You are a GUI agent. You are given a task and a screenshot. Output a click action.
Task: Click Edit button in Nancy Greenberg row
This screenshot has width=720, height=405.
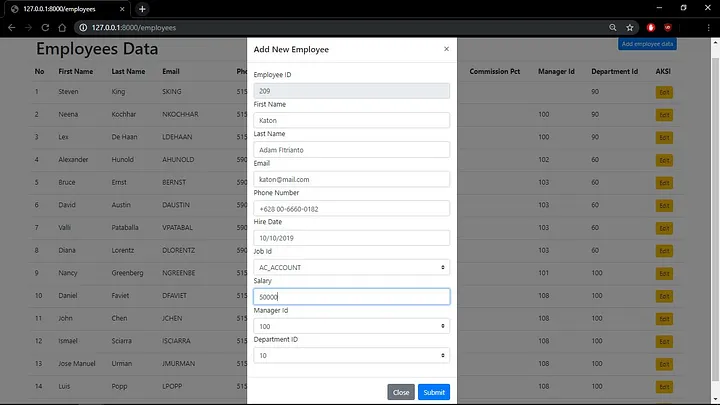(x=664, y=273)
